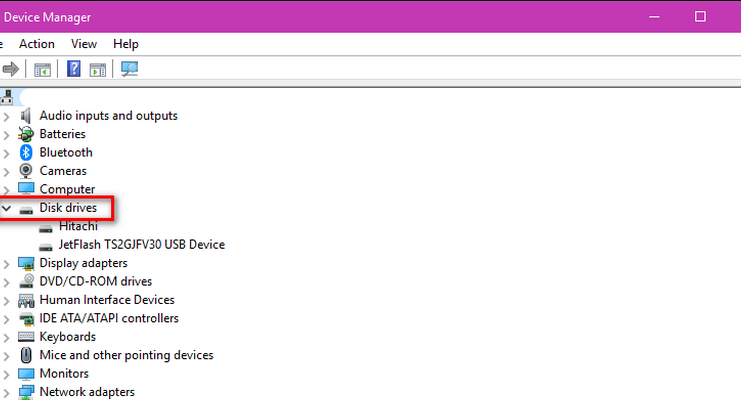Screen dimensions: 741x400
Task: Click the scan for hardware changes icon
Action: [129, 69]
